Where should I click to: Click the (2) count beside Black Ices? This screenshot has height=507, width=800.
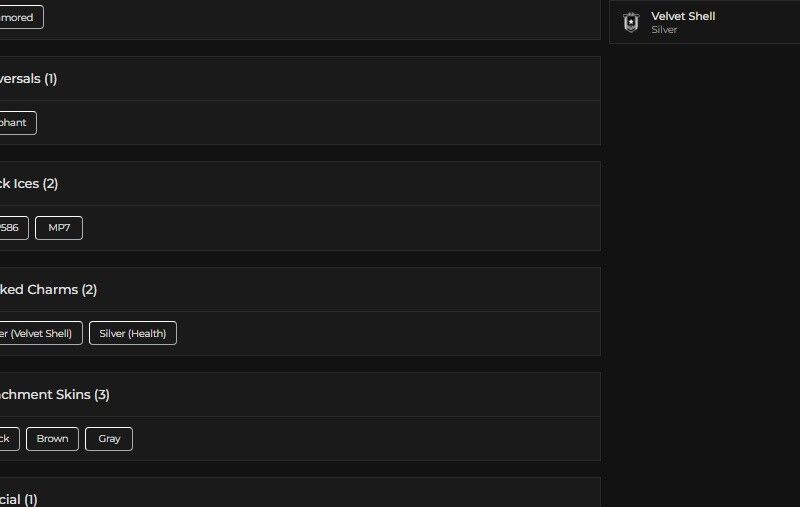[x=50, y=184]
